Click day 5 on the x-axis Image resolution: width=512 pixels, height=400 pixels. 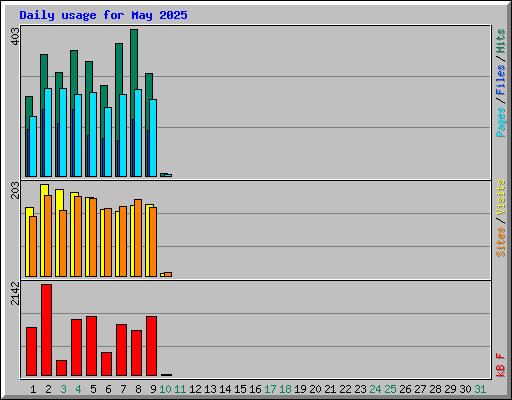pyautogui.click(x=93, y=389)
